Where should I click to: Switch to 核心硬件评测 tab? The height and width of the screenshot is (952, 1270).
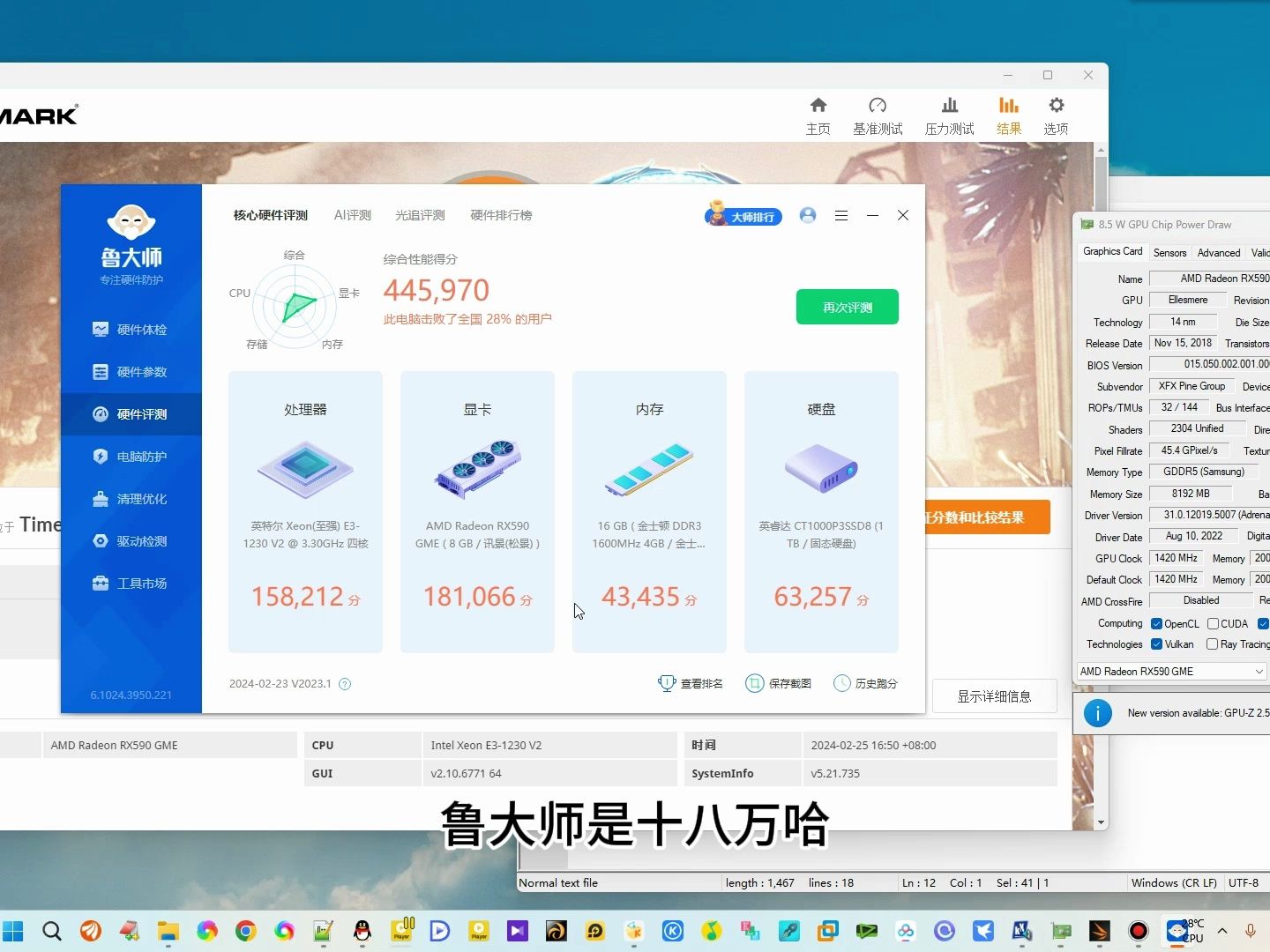[x=271, y=215]
